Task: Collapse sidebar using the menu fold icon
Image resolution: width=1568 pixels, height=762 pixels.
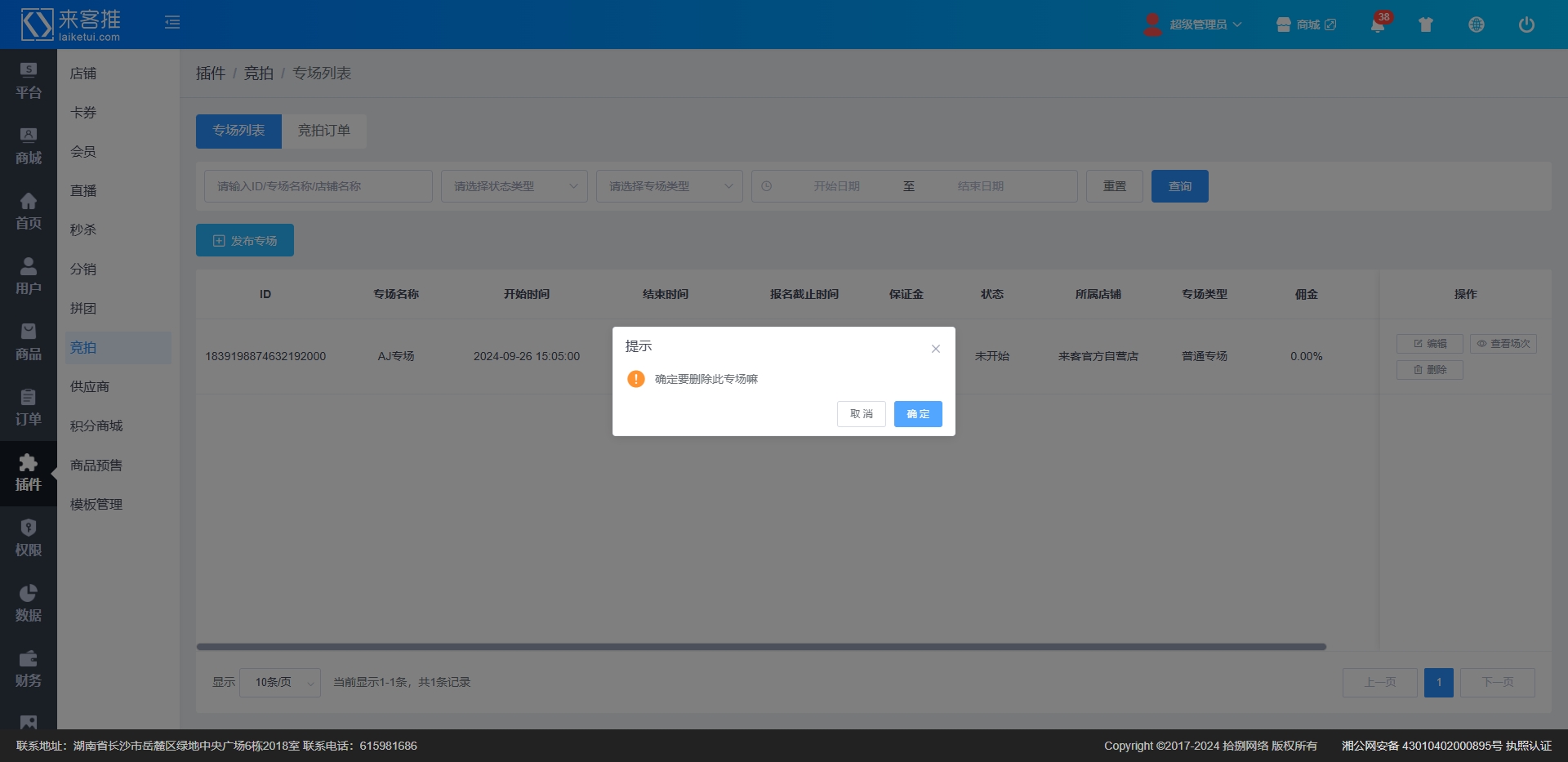Action: [x=172, y=23]
